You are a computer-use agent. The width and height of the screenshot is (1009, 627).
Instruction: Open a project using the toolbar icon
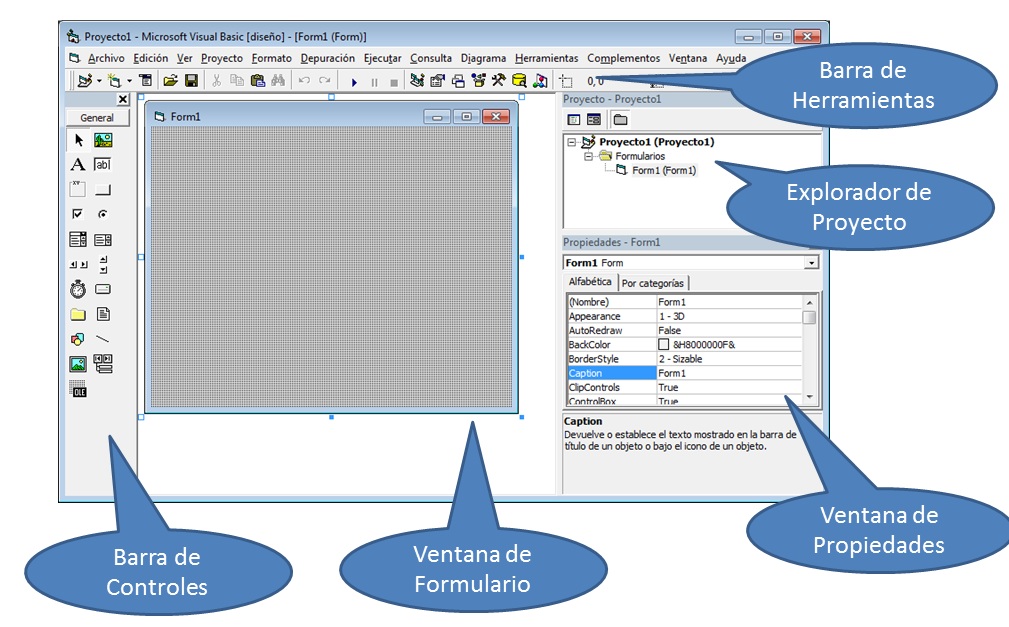tap(169, 79)
